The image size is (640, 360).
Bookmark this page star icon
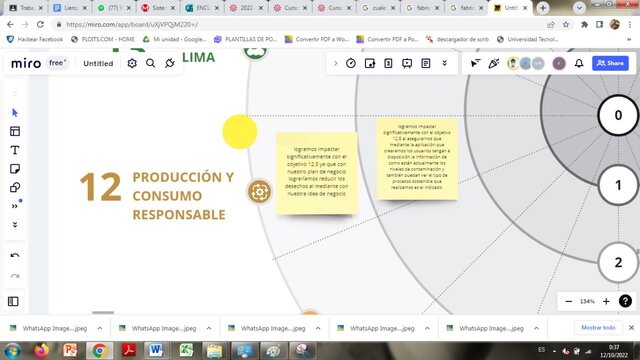pos(566,24)
